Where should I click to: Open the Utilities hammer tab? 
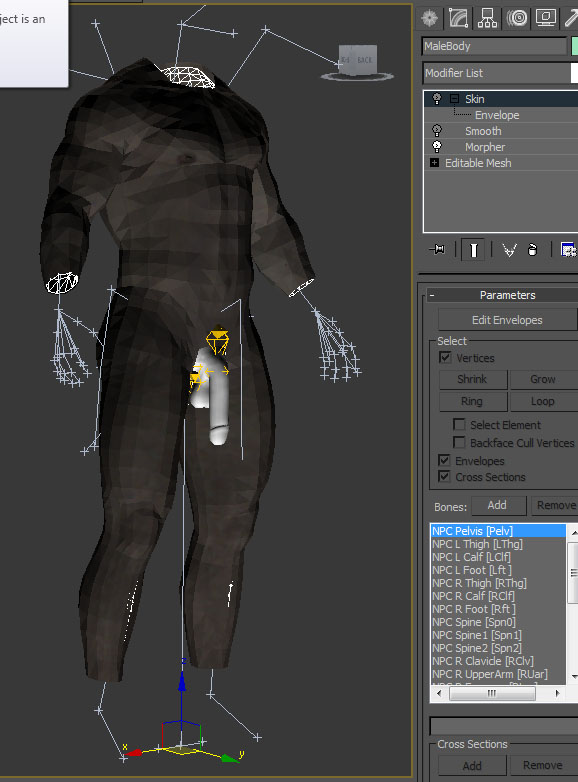[572, 18]
